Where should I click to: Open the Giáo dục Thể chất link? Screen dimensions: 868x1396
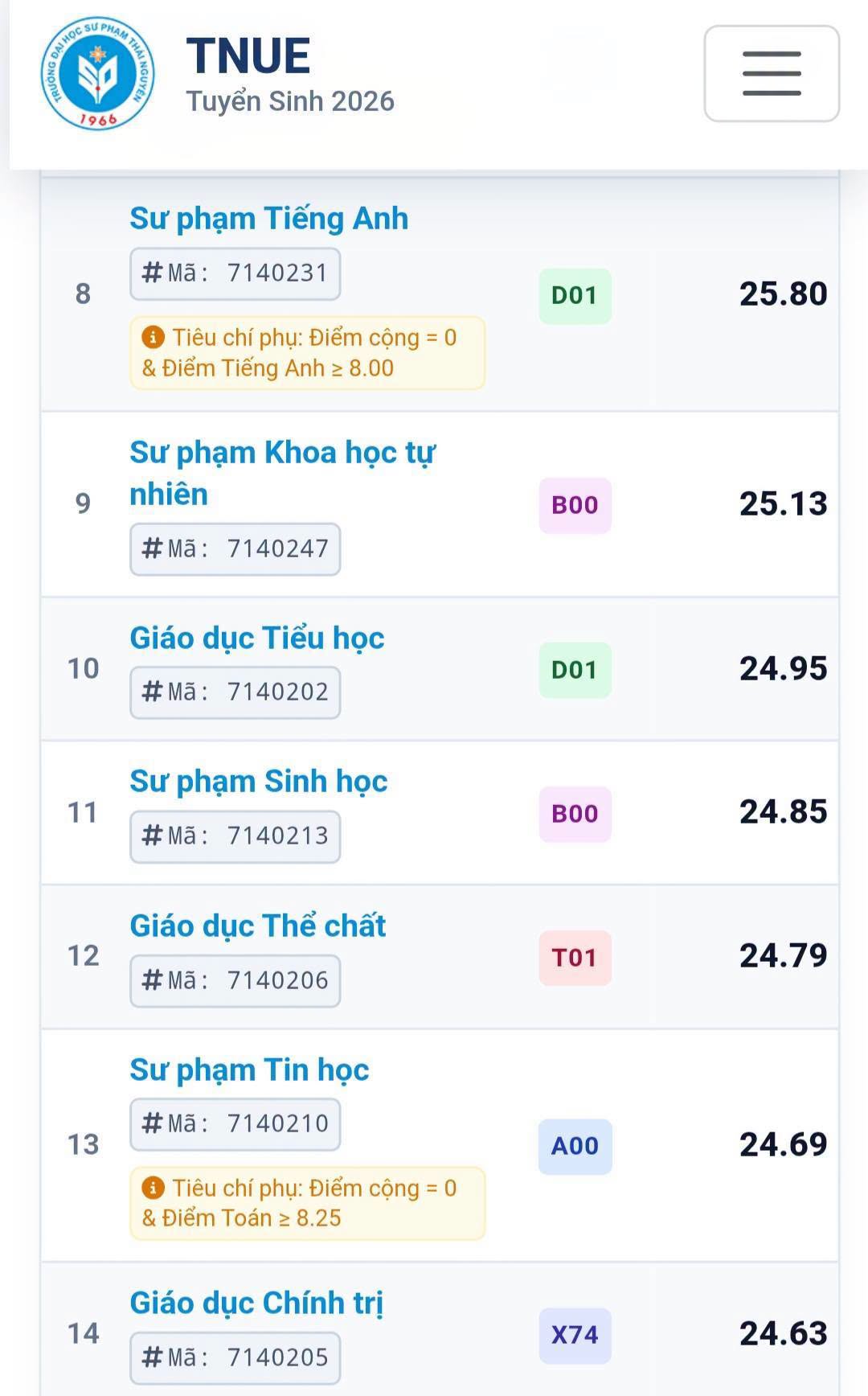[258, 926]
